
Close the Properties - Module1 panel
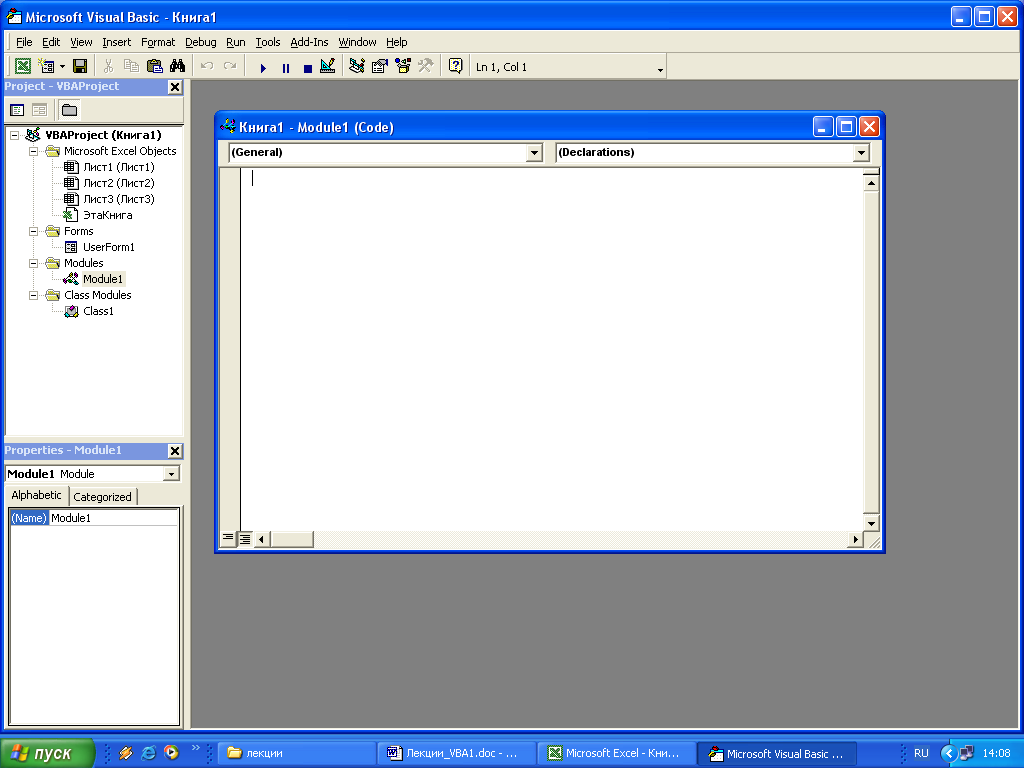175,451
